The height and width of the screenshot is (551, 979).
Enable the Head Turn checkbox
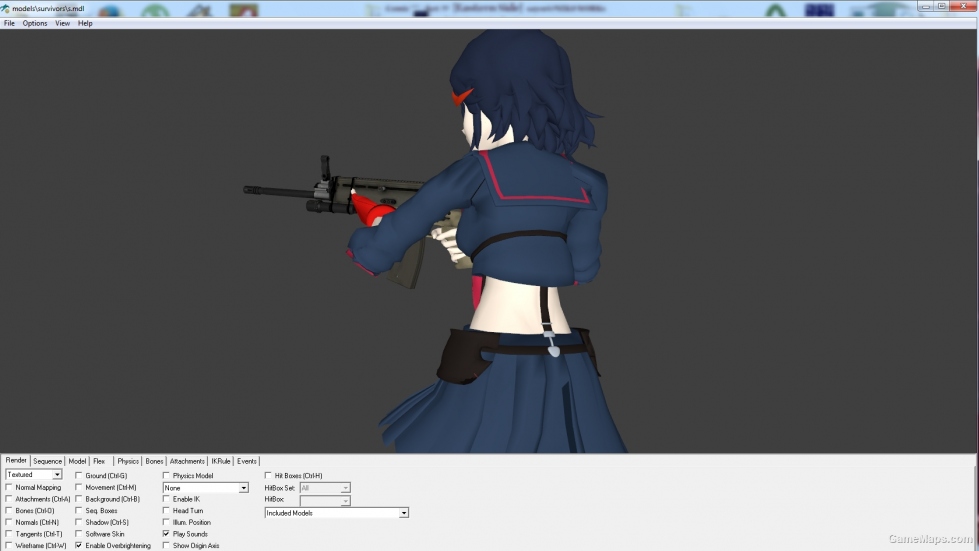(166, 510)
